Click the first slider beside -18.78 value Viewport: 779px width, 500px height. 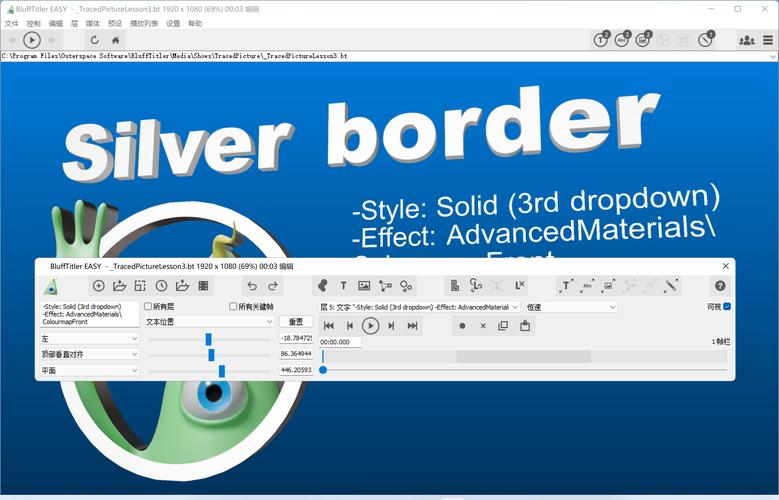209,339
